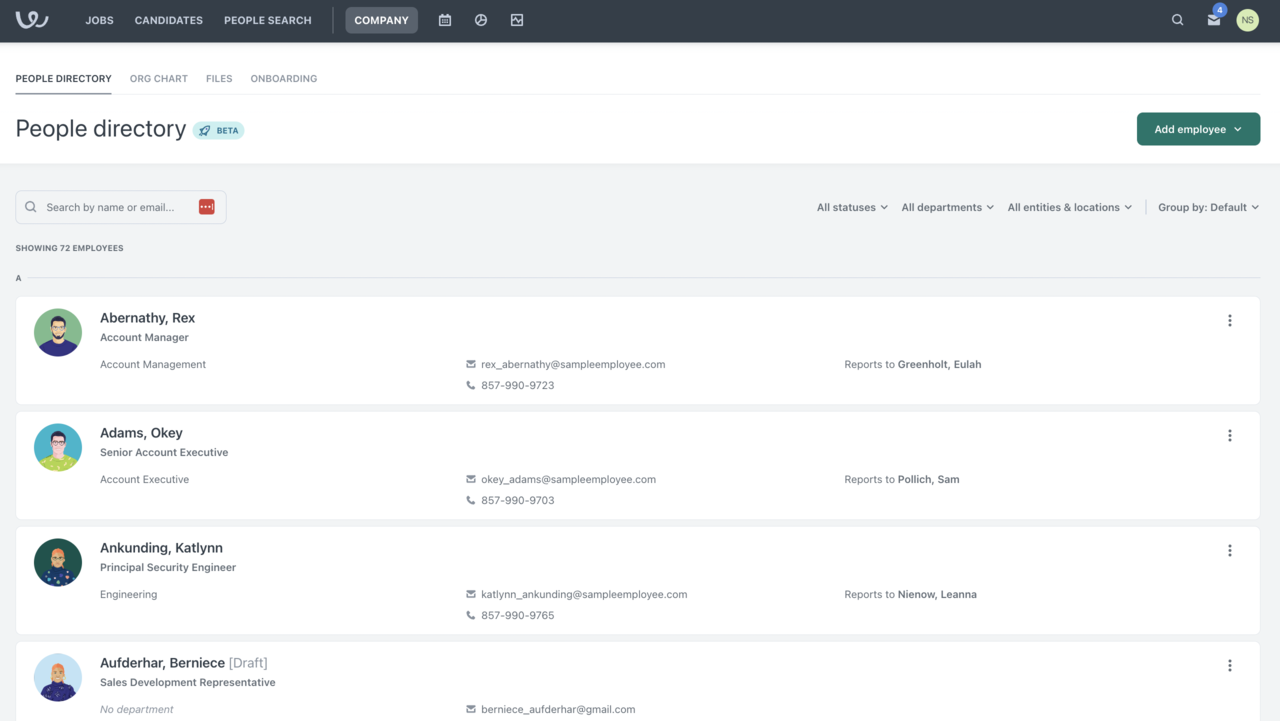The height and width of the screenshot is (721, 1280).
Task: Switch to Org Chart tab
Action: tap(159, 79)
